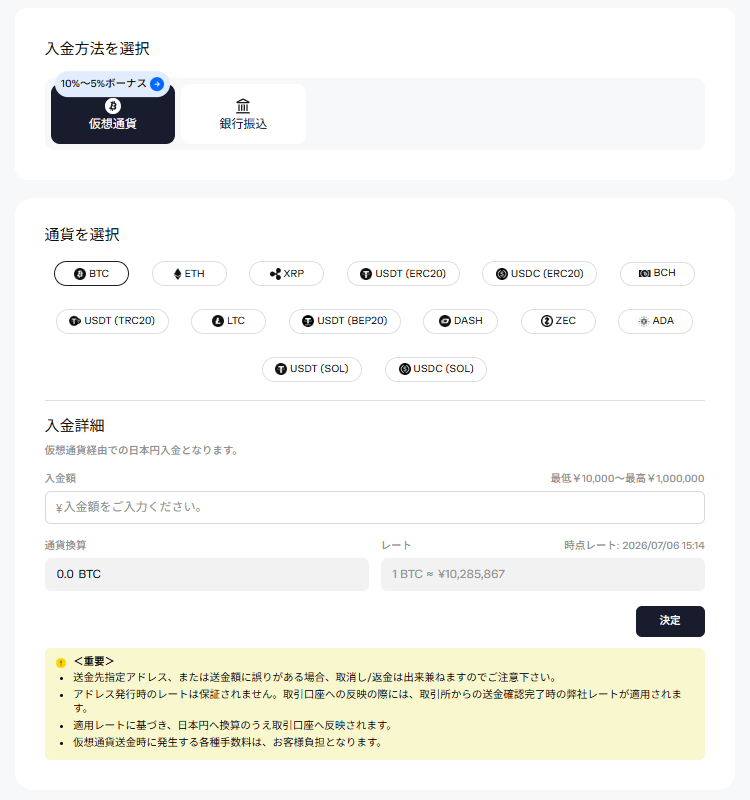The image size is (750, 800).
Task: Click the yellow warning icon beside <重要>
Action: point(61,663)
